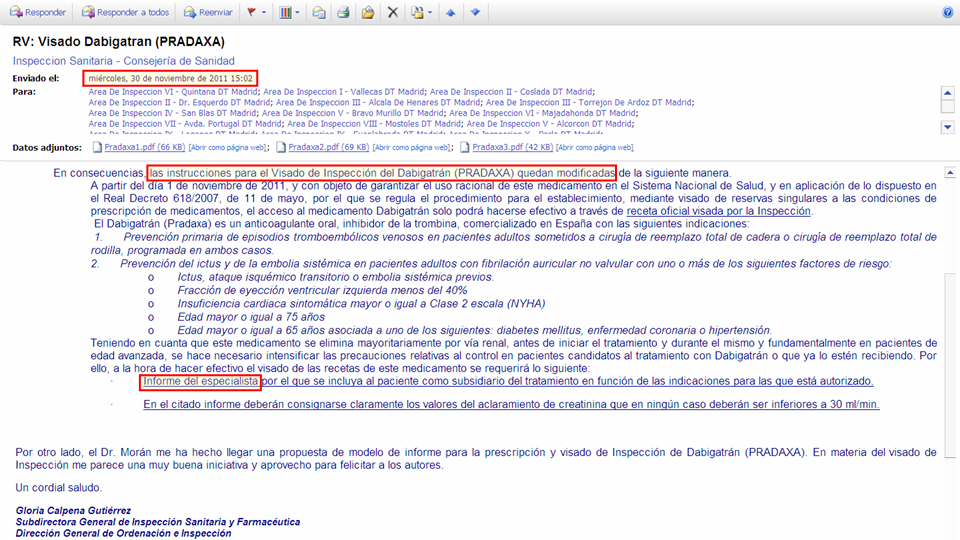
Task: Click recipient Area De Inspeccion VII - Avda. Portugal
Action: click(185, 124)
